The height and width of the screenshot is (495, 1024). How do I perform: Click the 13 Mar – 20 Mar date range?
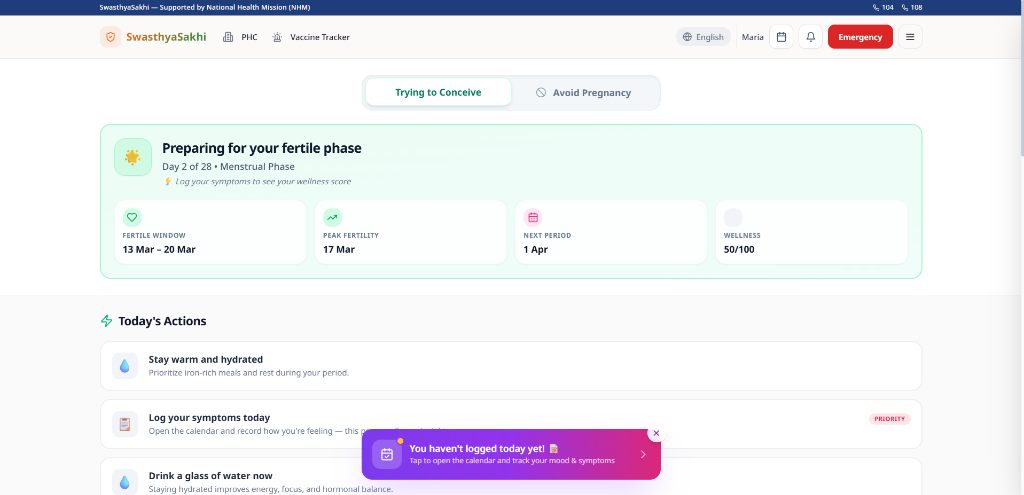(x=159, y=249)
